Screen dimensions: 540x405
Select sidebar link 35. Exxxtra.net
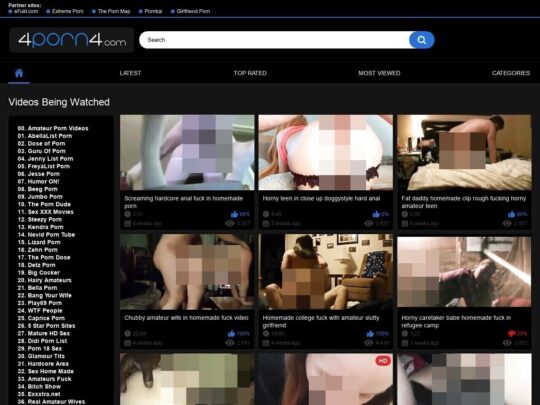tap(39, 394)
